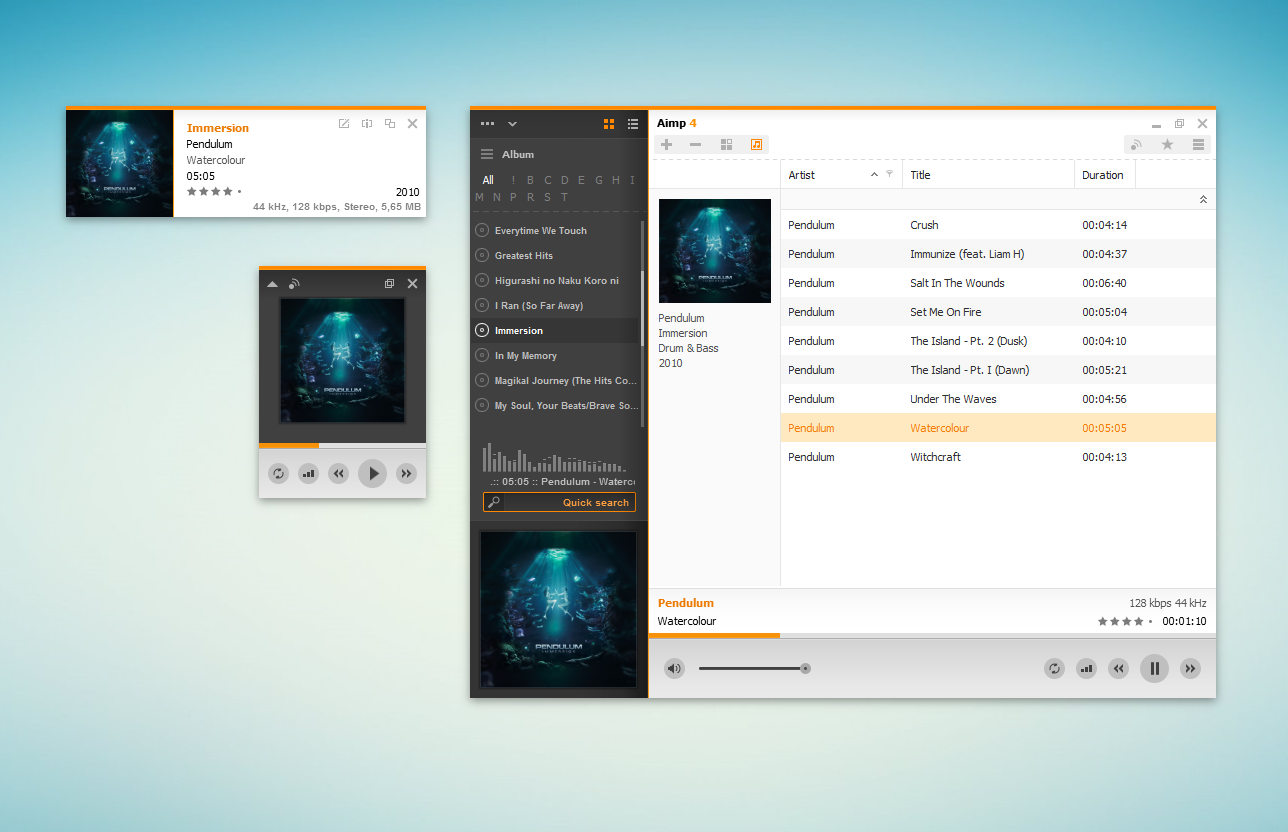This screenshot has height=832, width=1288.
Task: Filter albums by letter T
Action: tap(564, 197)
